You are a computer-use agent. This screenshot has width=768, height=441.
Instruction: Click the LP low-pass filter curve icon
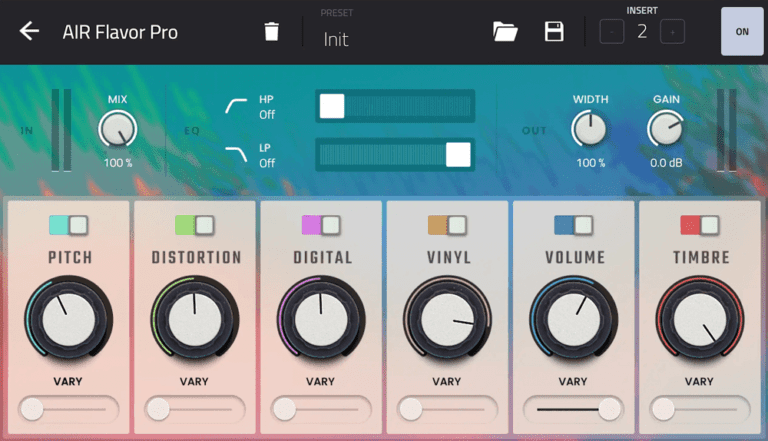(238, 154)
